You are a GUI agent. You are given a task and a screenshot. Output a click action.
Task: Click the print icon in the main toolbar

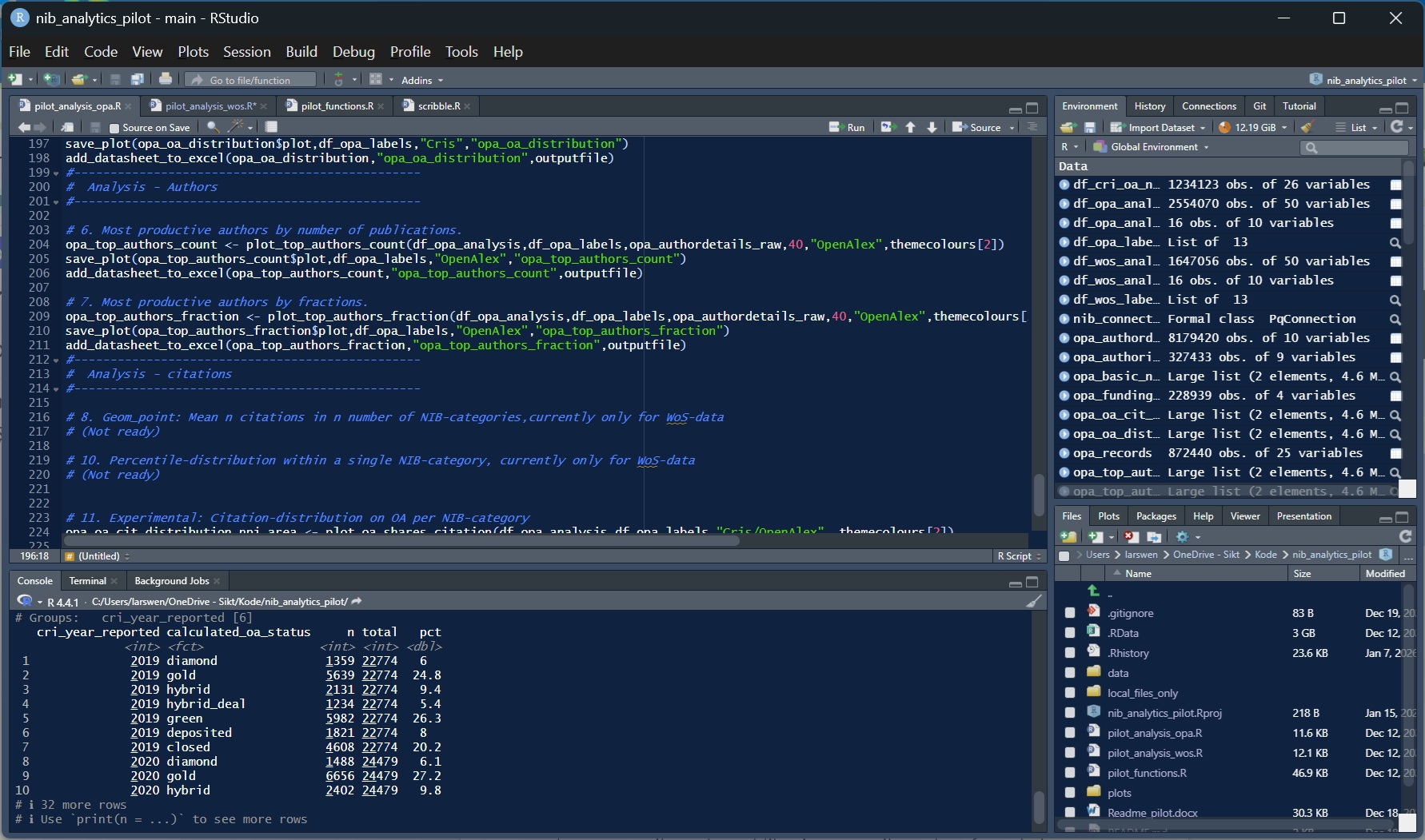(165, 79)
